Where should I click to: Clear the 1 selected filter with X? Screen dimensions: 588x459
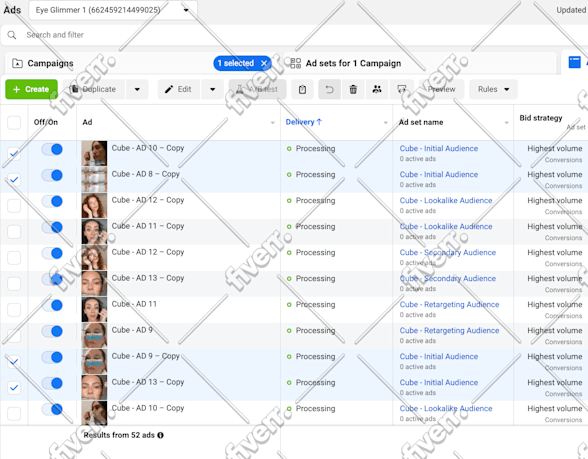[x=264, y=63]
